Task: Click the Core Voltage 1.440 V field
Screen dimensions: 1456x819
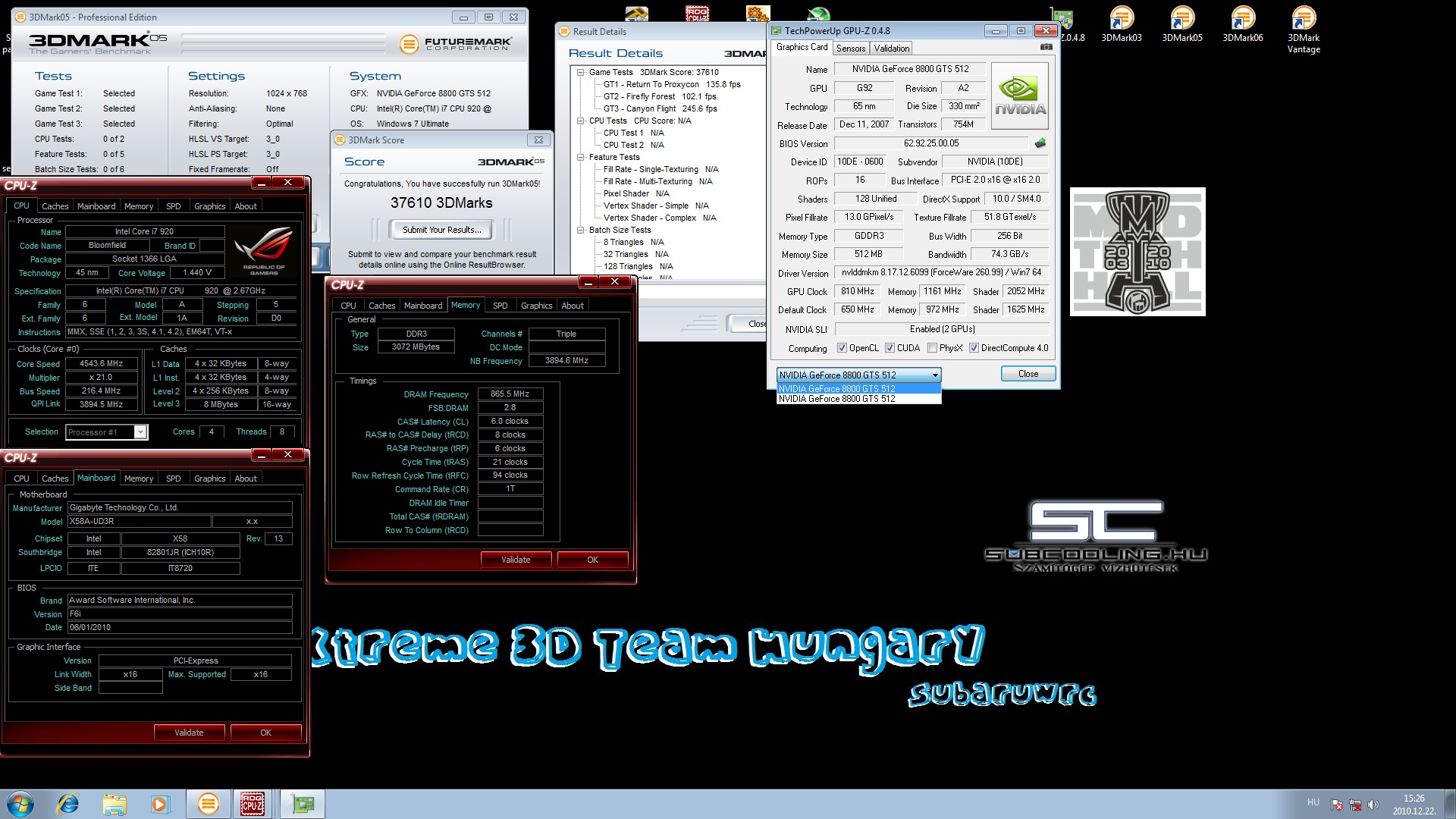Action: click(197, 273)
